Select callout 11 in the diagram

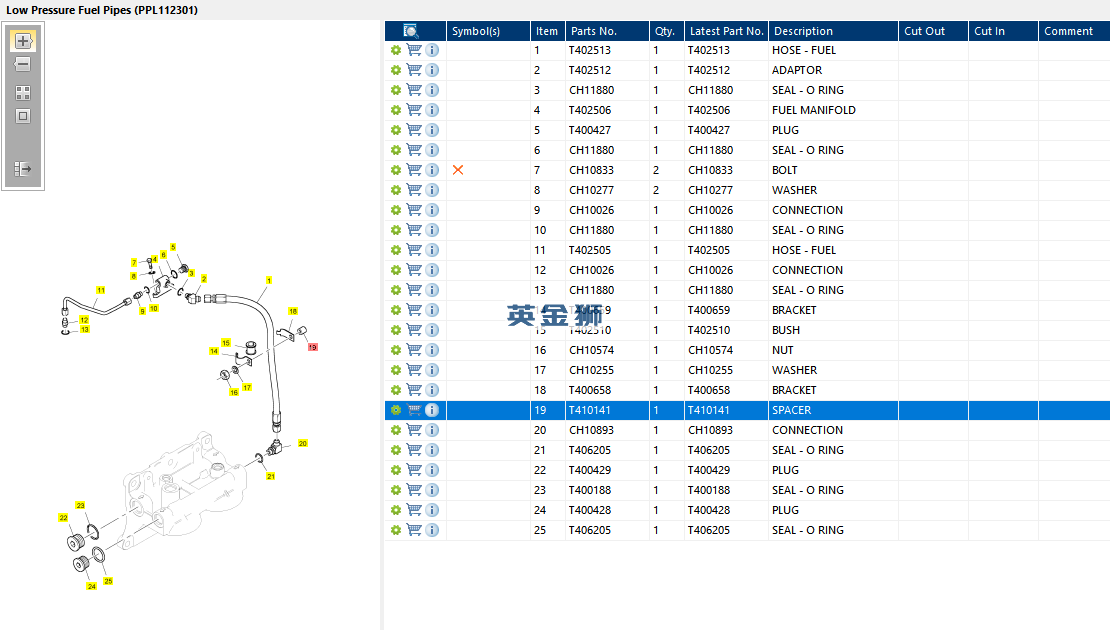[101, 290]
